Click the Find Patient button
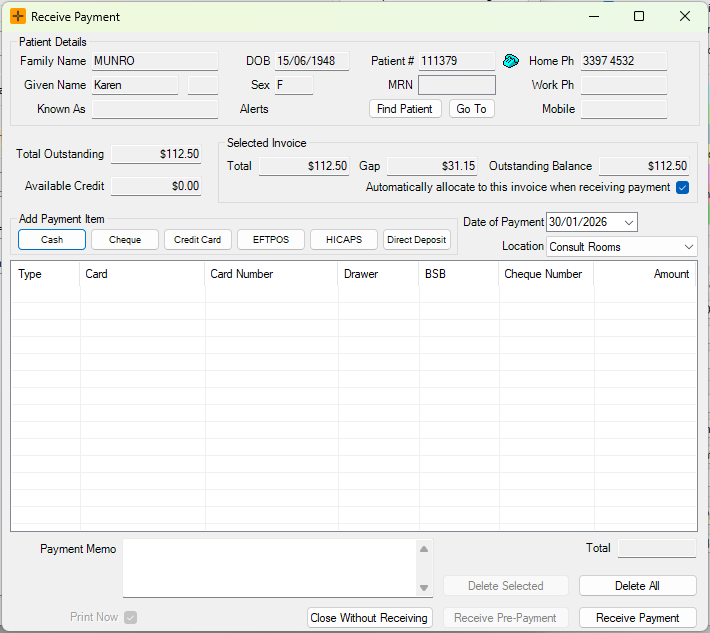Screen dimensions: 710x633 coord(405,109)
